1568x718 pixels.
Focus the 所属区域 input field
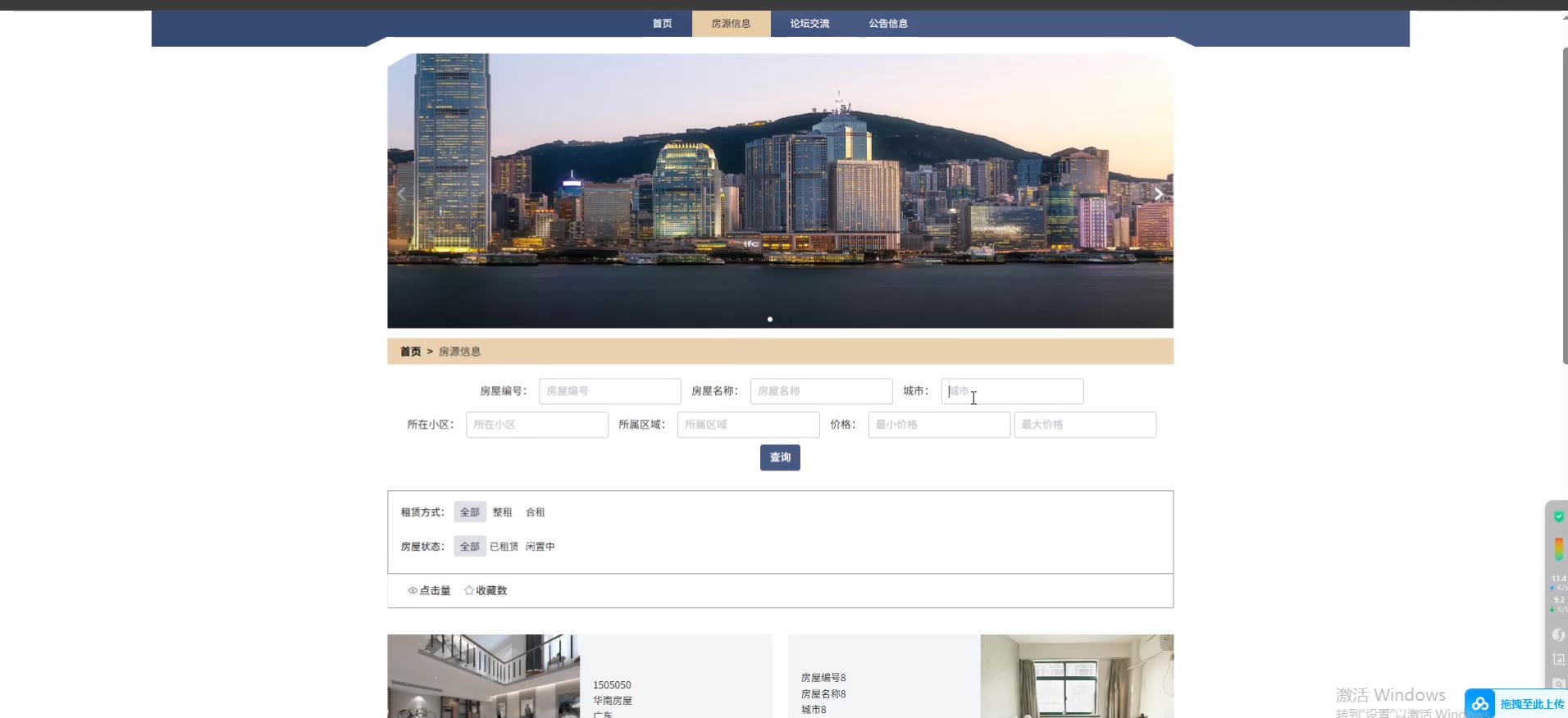(749, 425)
